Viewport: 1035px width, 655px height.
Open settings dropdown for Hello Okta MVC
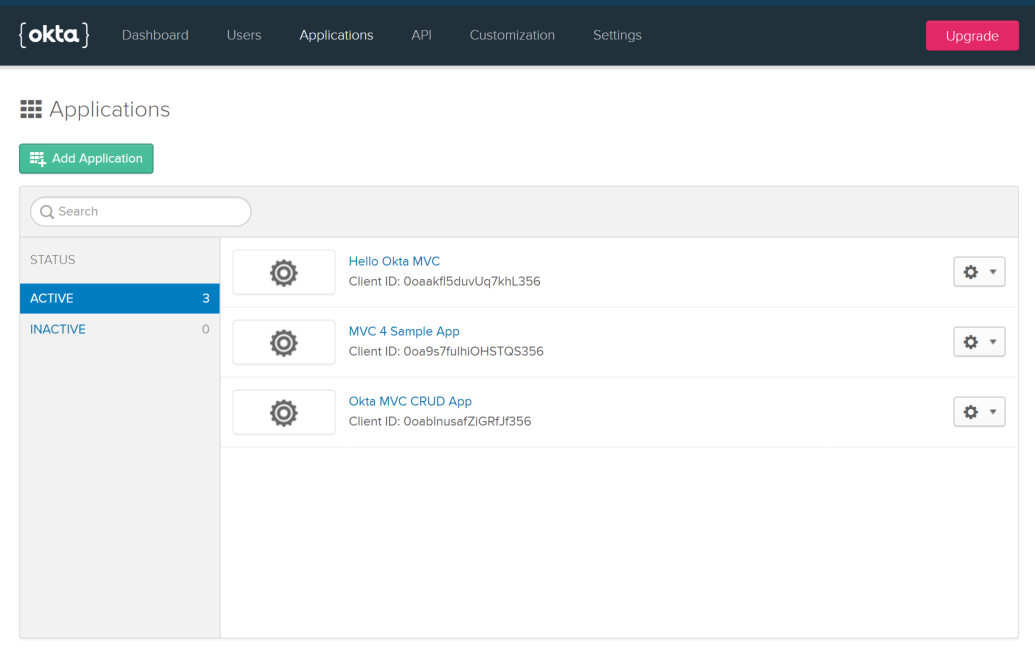click(978, 272)
